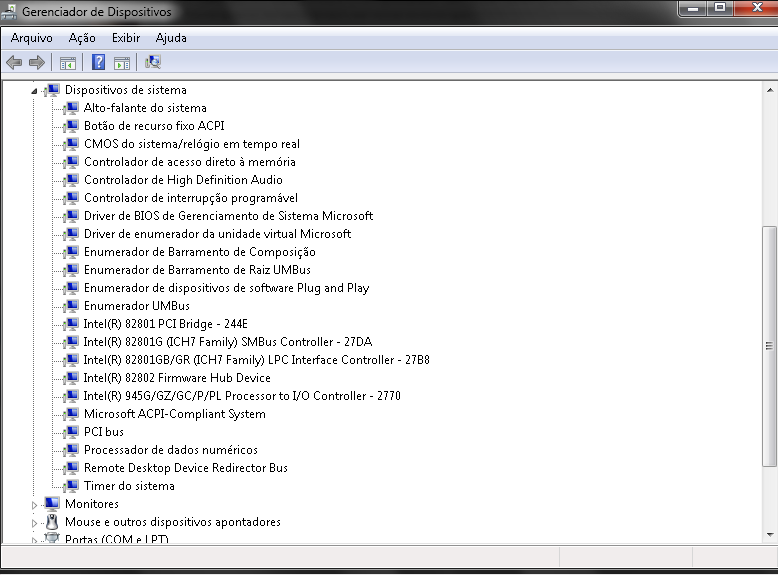This screenshot has height=575, width=778.
Task: Expand the Monitores category
Action: tap(34, 505)
